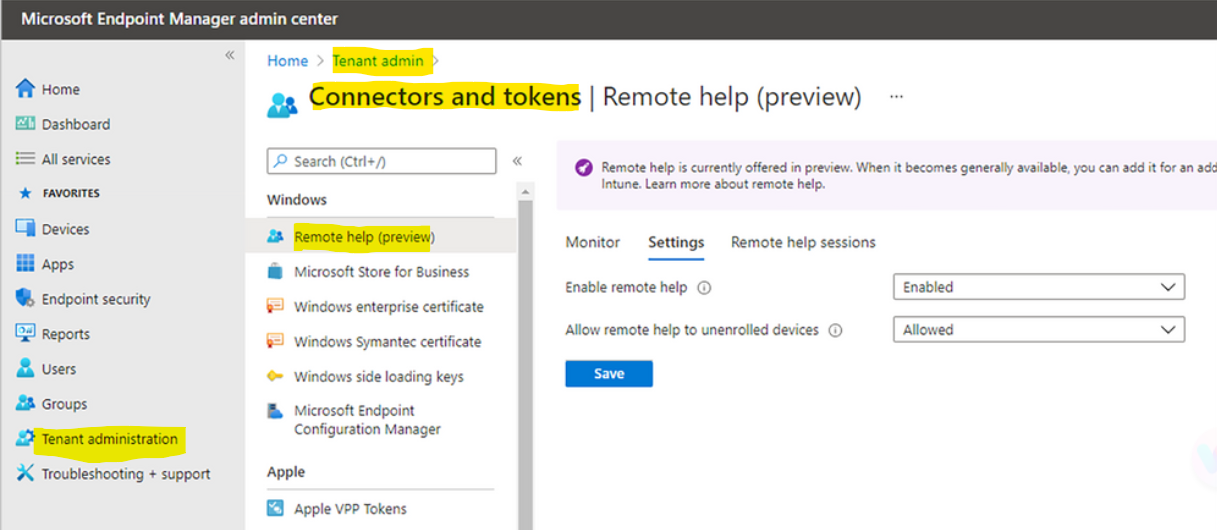Click the Reports icon in sidebar
This screenshot has height=530, width=1217.
coord(26,333)
